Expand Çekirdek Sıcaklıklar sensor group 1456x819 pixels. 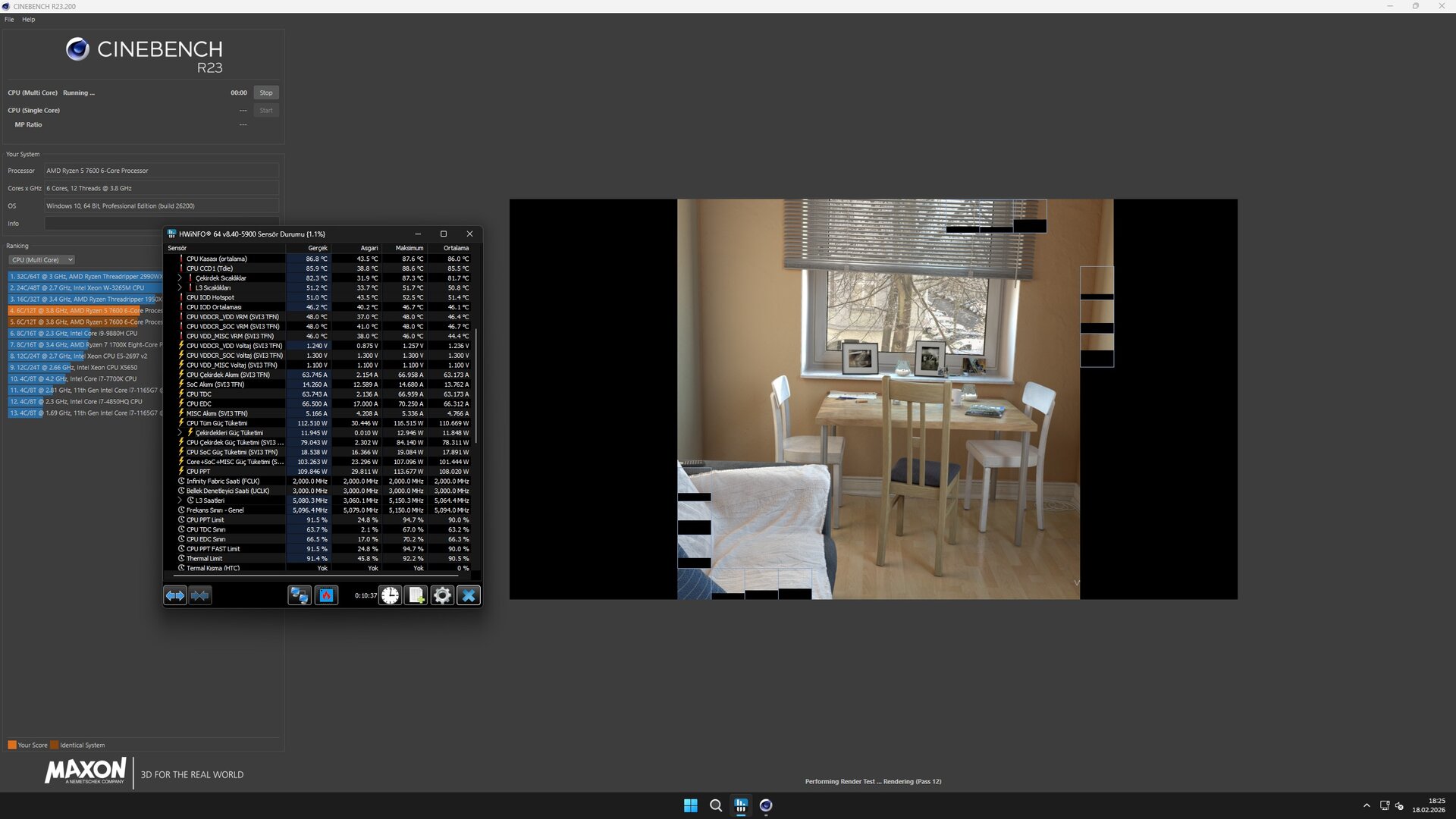[x=180, y=278]
